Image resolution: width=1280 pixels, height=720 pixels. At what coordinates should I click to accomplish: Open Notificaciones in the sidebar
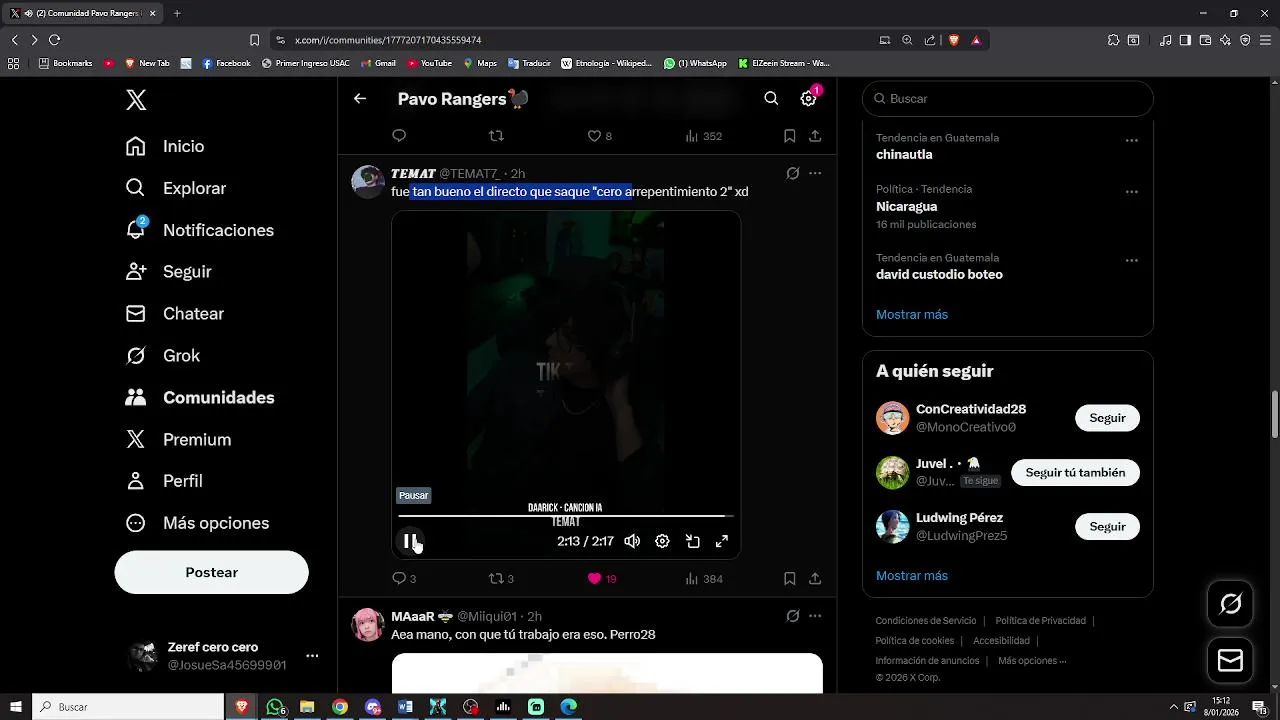200,230
